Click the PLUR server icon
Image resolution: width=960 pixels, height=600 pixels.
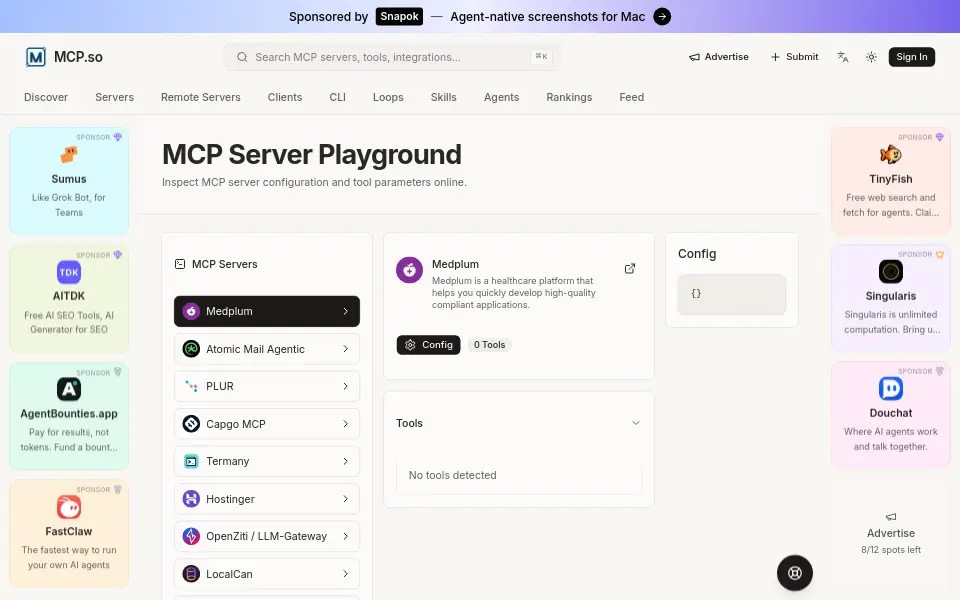click(x=191, y=386)
